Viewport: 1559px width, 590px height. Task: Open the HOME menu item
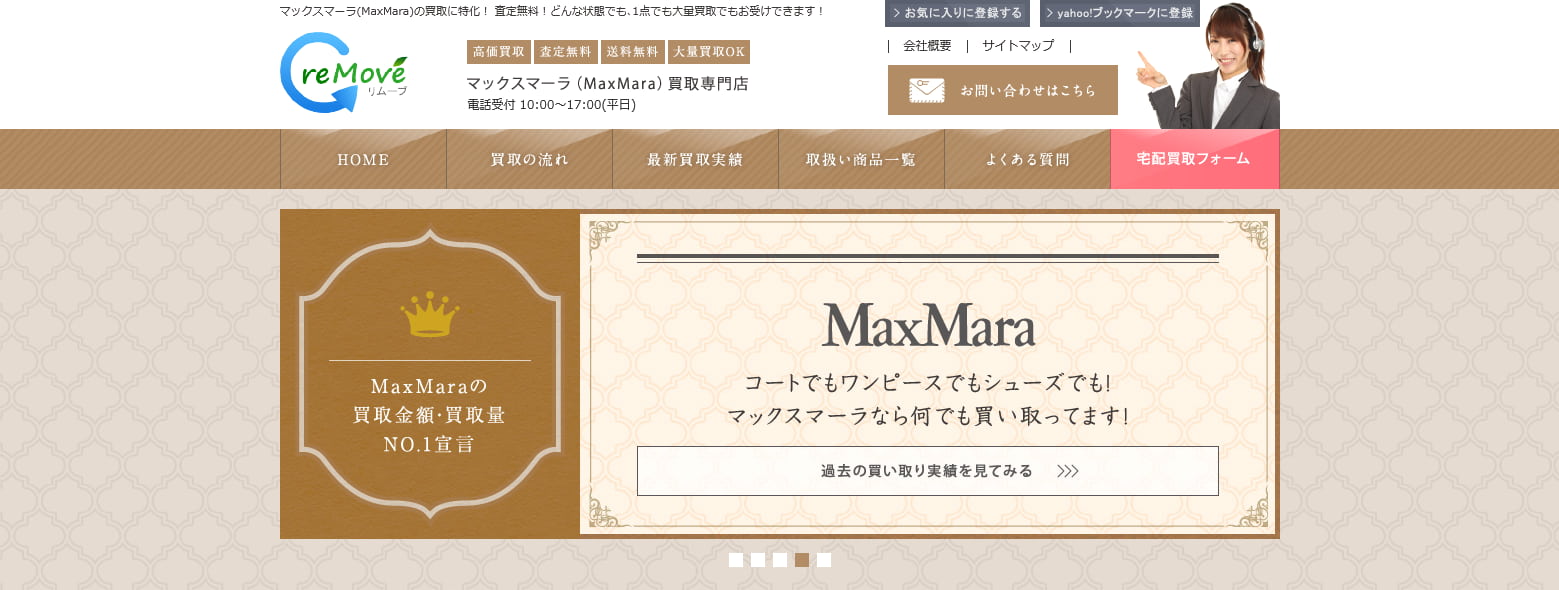363,159
